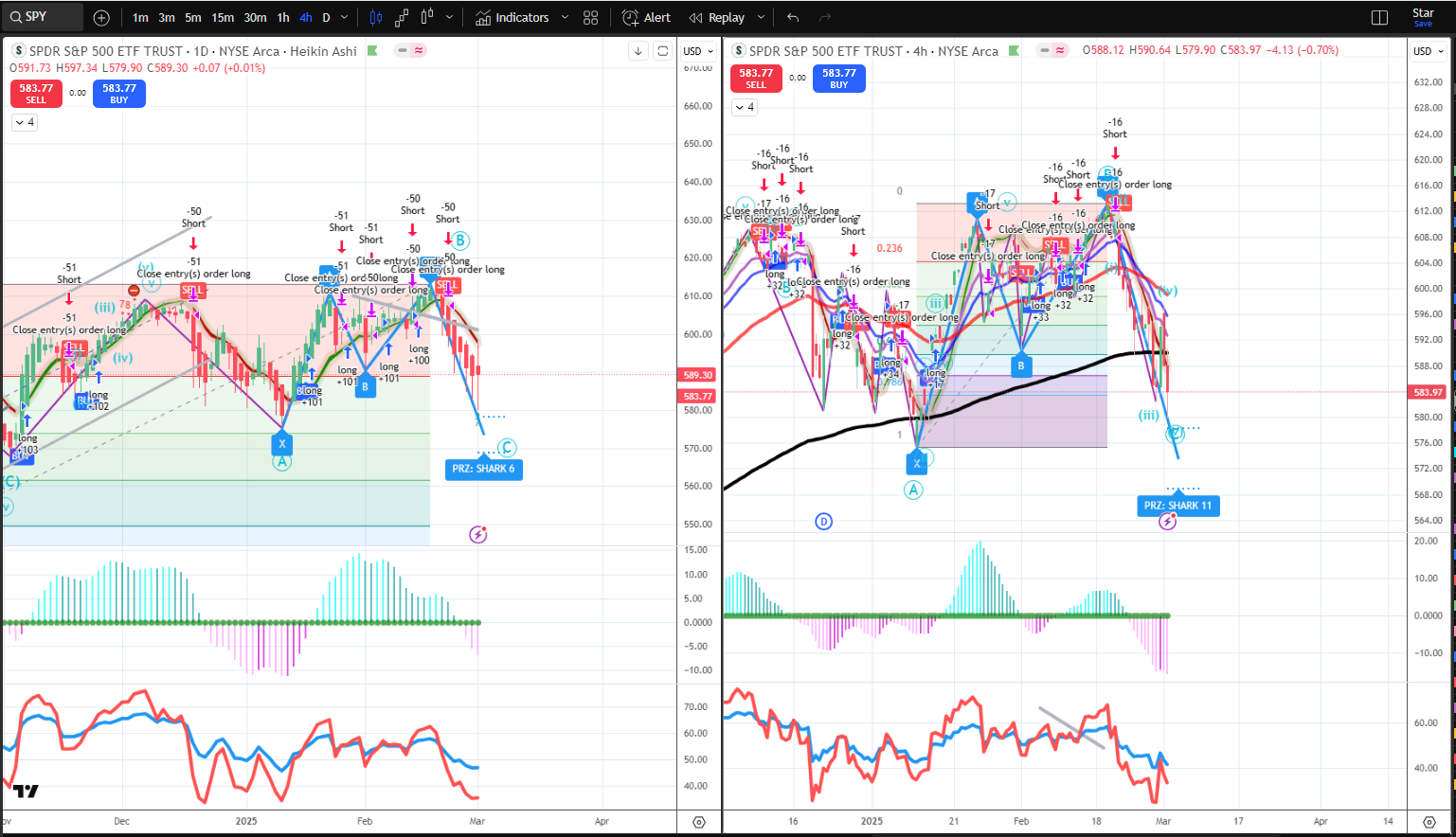Open the SPY symbol search box
This screenshot has width=1456, height=837.
coord(44,17)
